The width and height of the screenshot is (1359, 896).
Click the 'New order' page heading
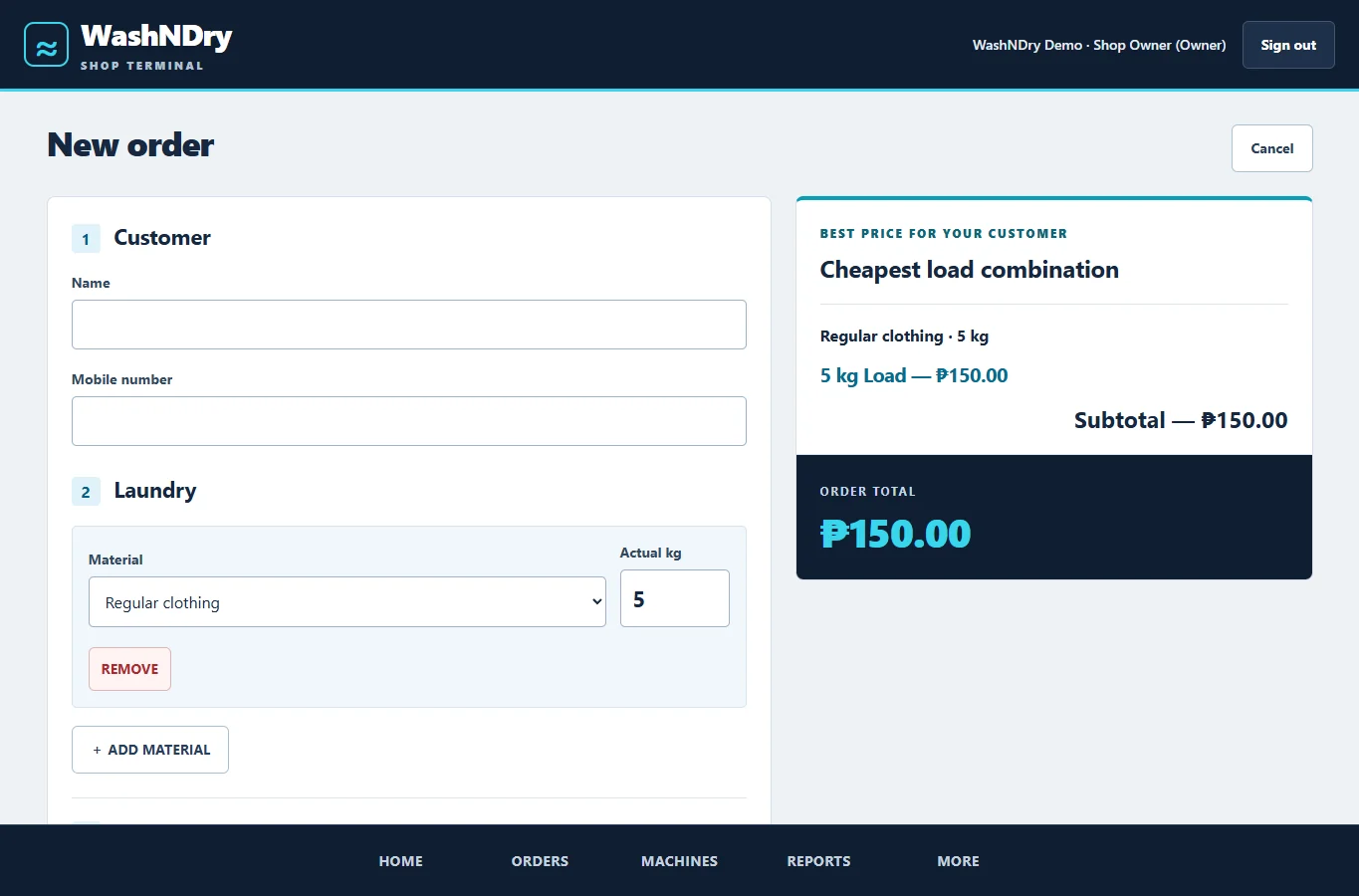tap(130, 145)
